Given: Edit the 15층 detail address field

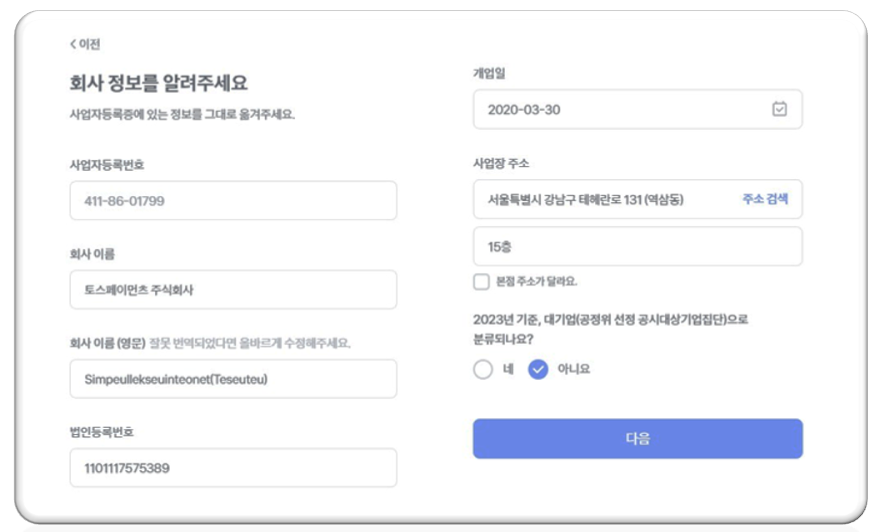Looking at the screenshot, I should pos(637,246).
